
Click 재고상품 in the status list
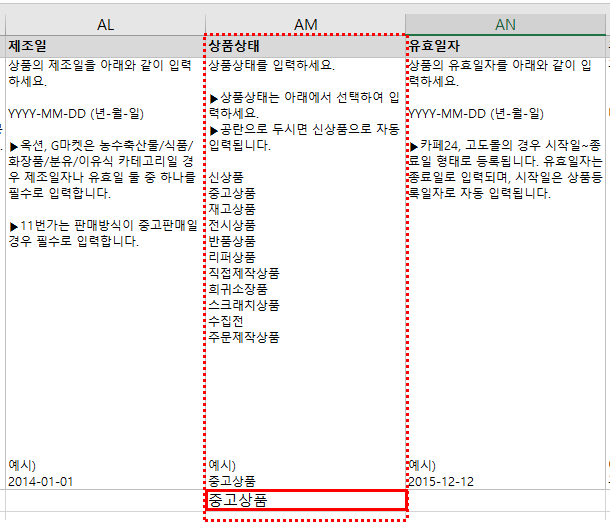click(x=232, y=209)
